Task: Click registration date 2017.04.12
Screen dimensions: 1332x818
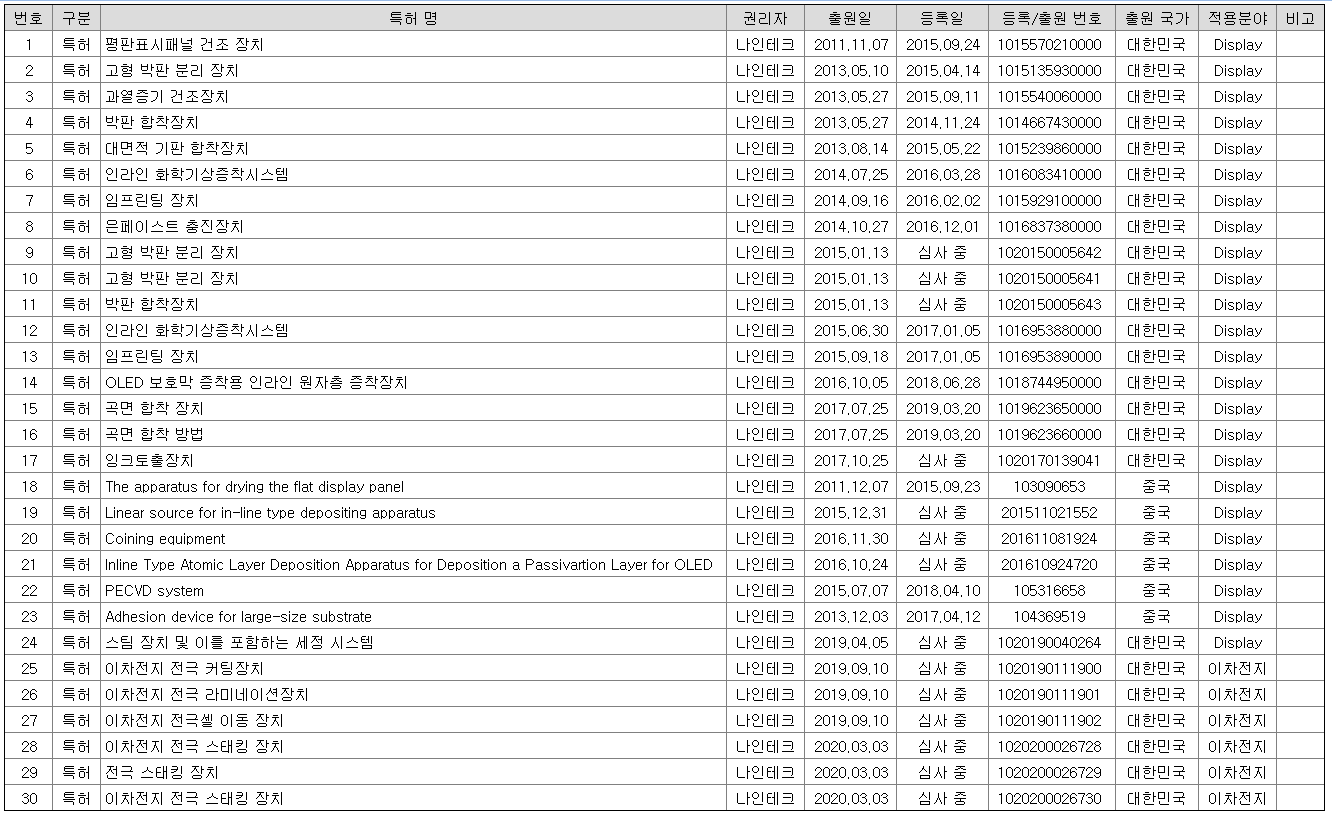Action: (x=943, y=617)
